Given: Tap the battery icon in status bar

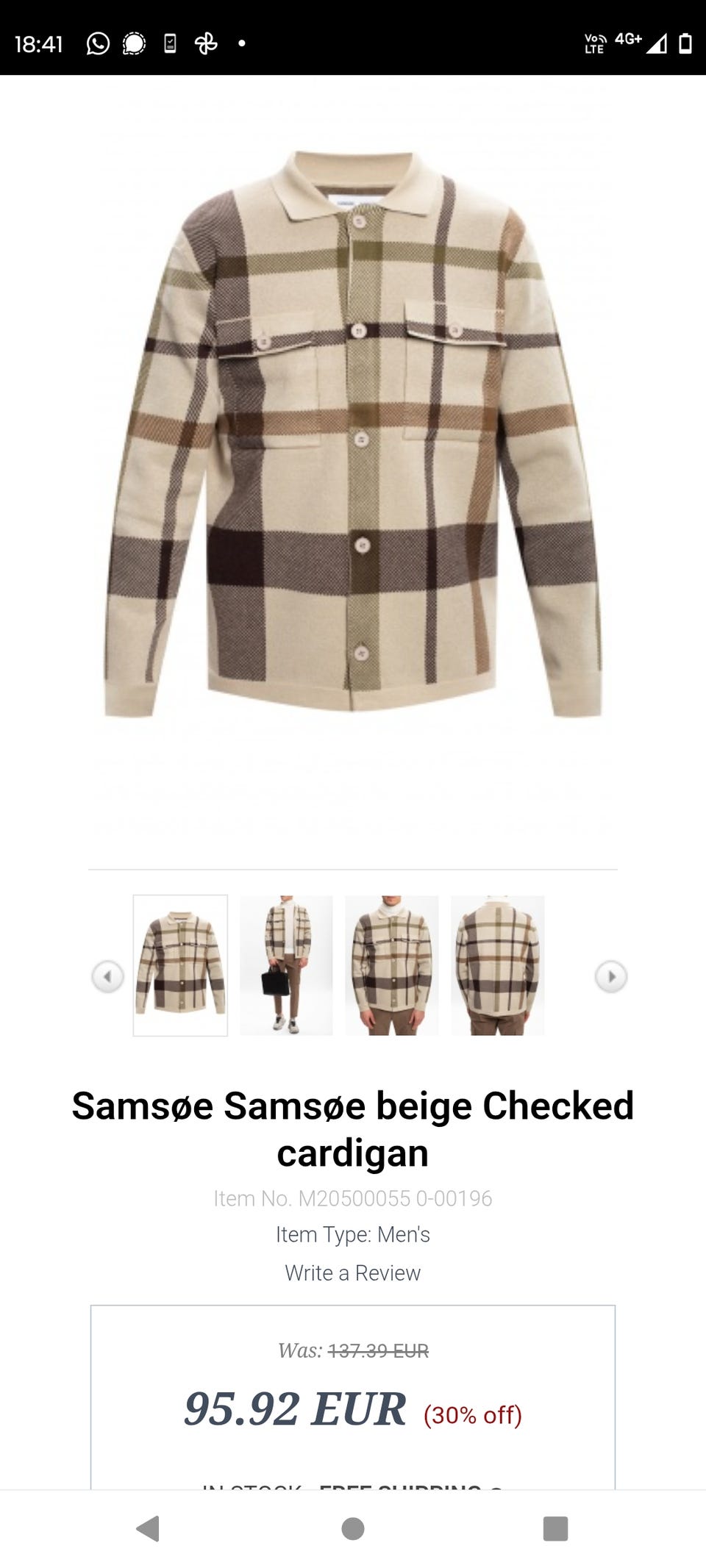Looking at the screenshot, I should [685, 43].
